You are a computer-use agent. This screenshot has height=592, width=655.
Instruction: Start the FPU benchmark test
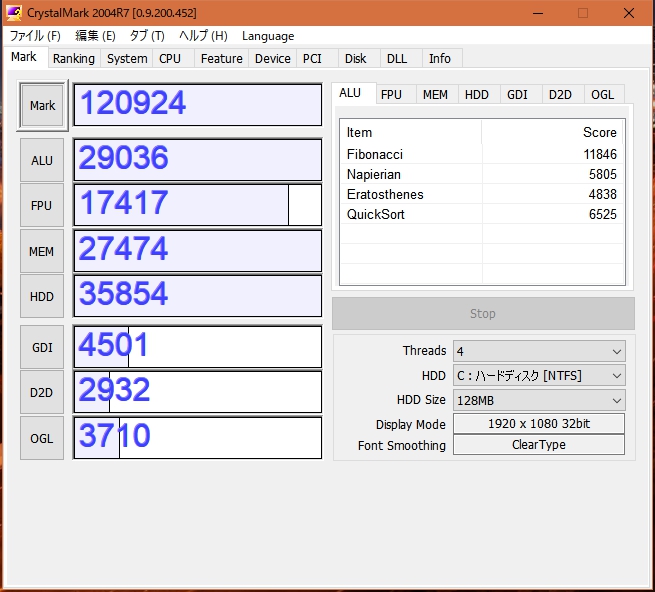pos(42,205)
